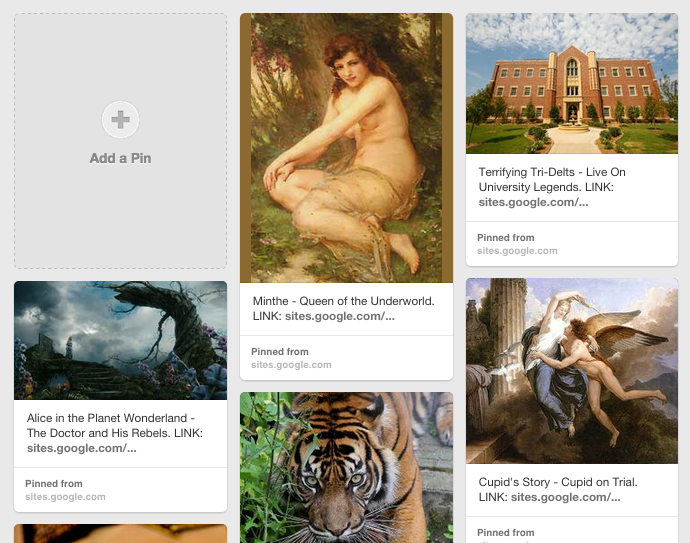Open the Alice in Wonderland landscape image
Viewport: 690px width, 543px height.
(x=120, y=340)
